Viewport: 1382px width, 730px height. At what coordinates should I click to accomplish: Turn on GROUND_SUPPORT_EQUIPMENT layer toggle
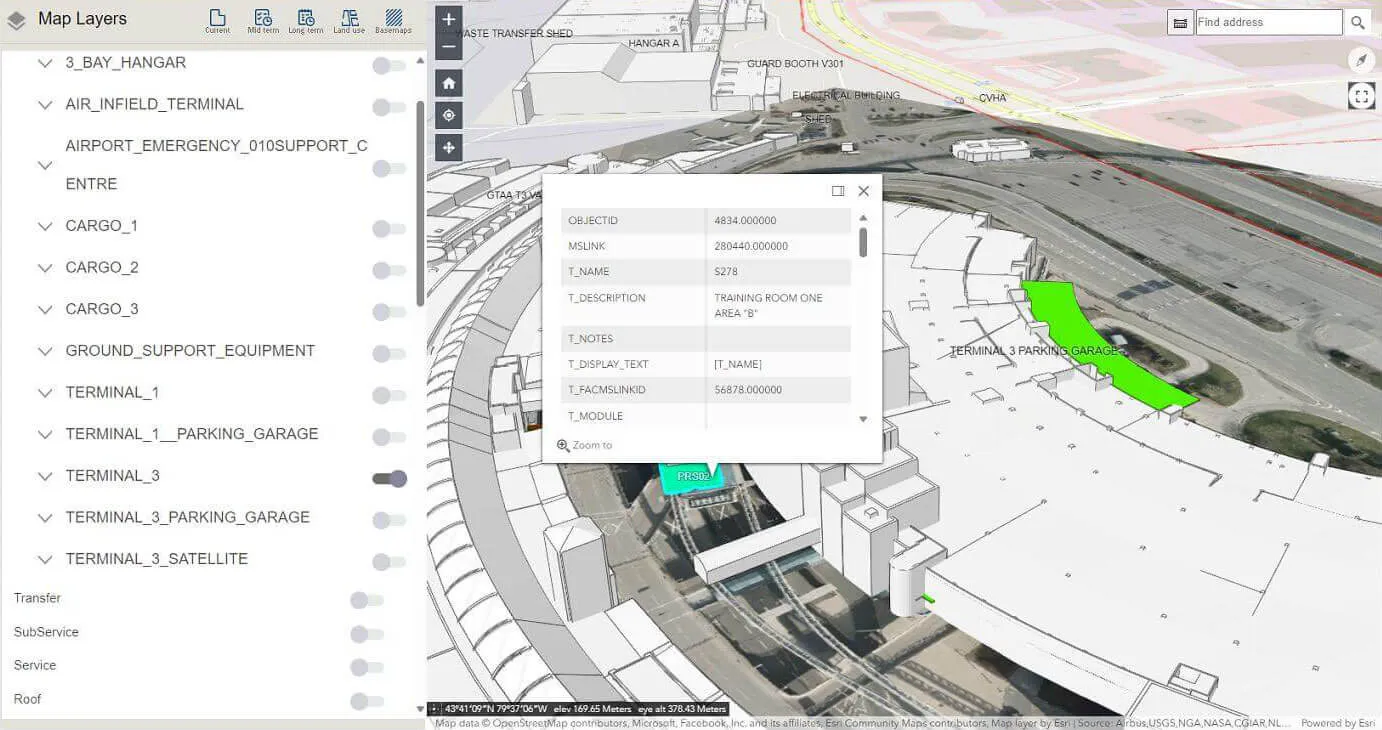tap(389, 353)
